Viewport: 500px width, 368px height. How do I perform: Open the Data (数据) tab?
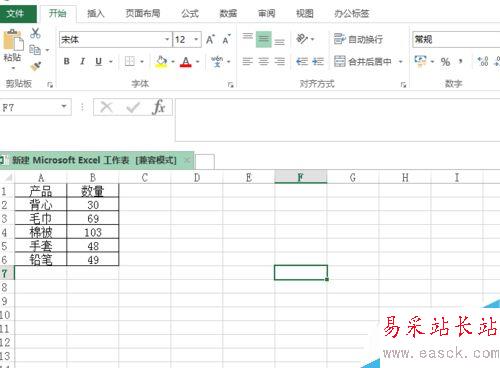pos(229,13)
